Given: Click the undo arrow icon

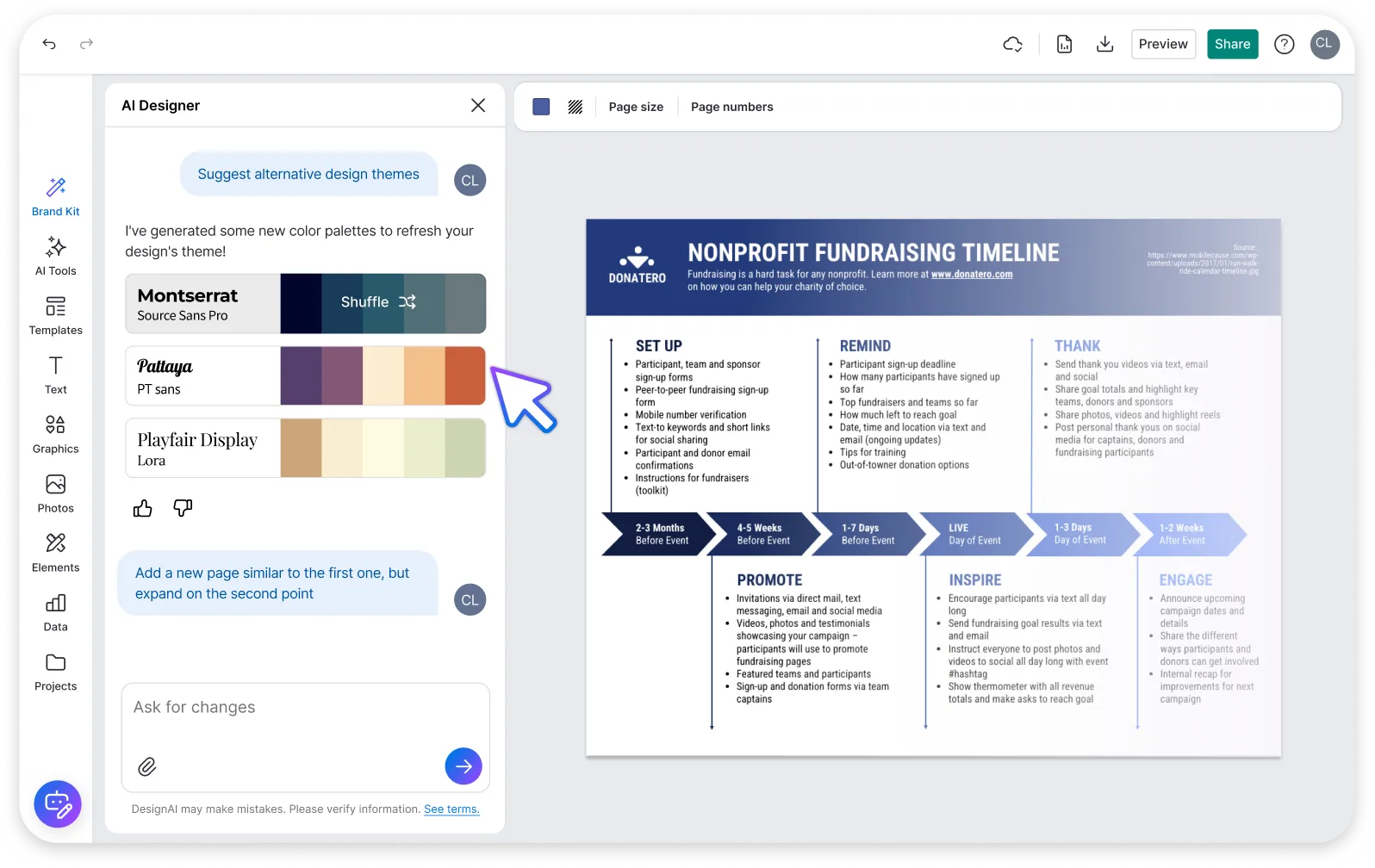Looking at the screenshot, I should pos(49,44).
